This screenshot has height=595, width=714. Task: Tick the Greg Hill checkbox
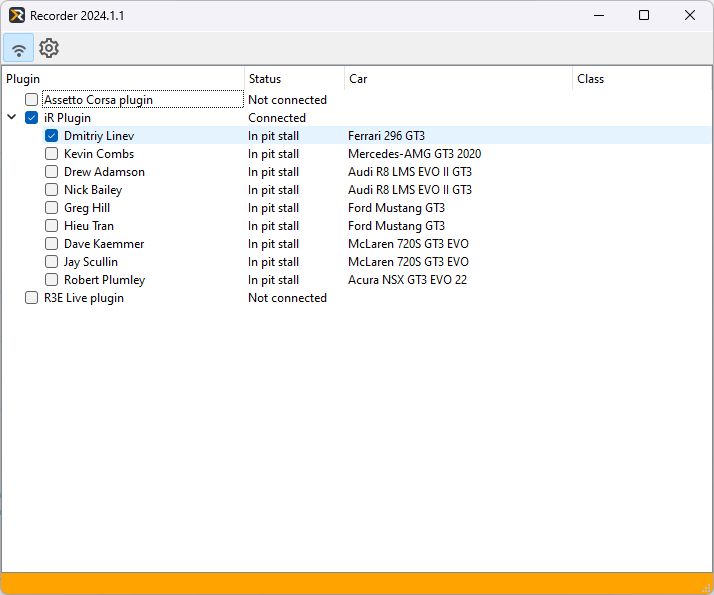[51, 208]
